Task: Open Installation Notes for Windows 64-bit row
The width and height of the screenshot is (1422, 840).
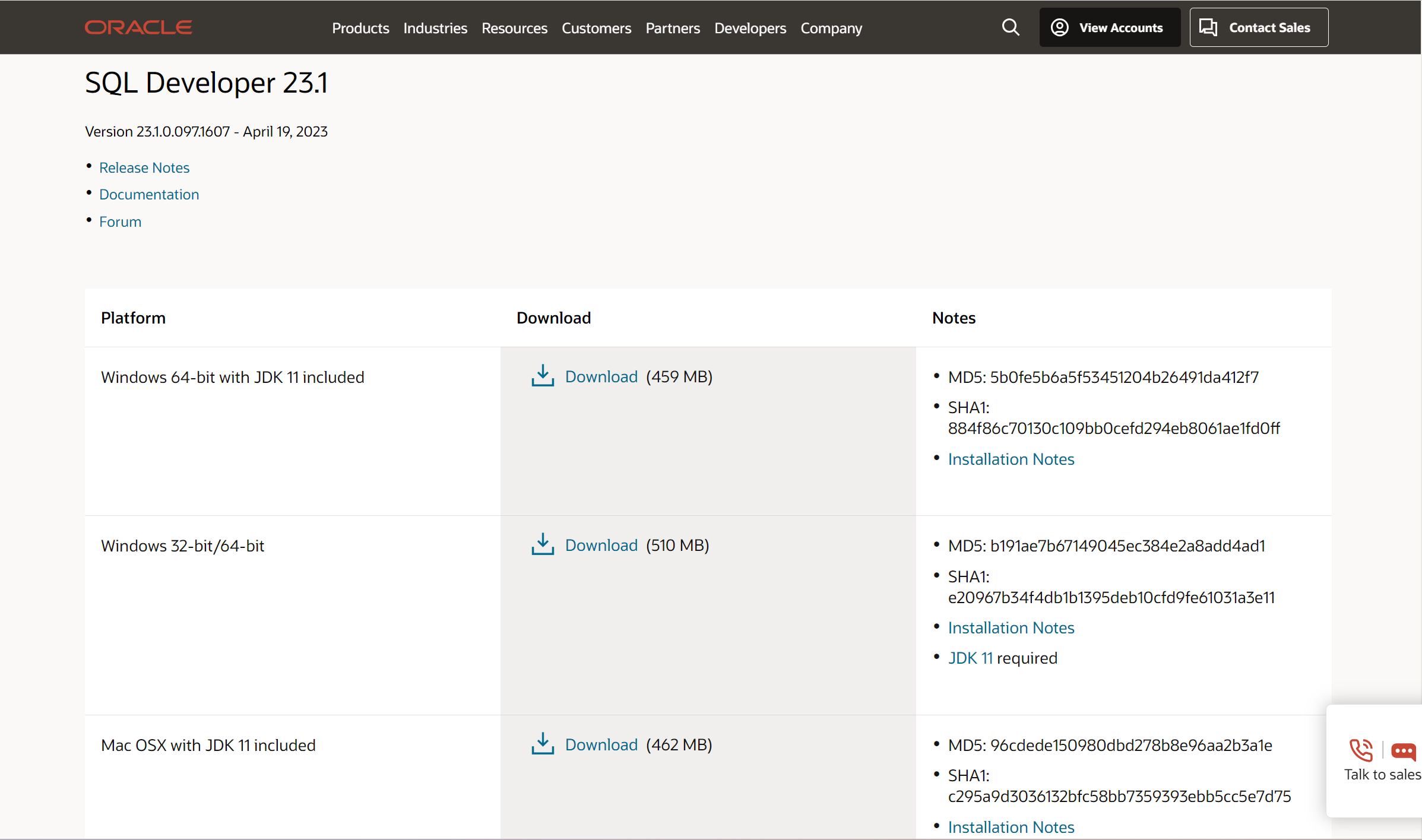Action: (1011, 459)
